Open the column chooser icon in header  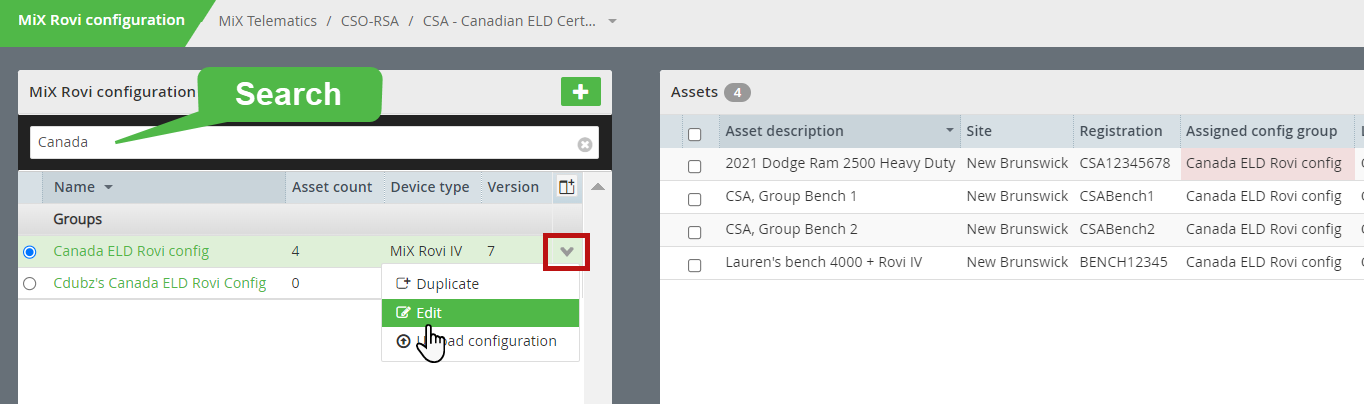pyautogui.click(x=566, y=187)
